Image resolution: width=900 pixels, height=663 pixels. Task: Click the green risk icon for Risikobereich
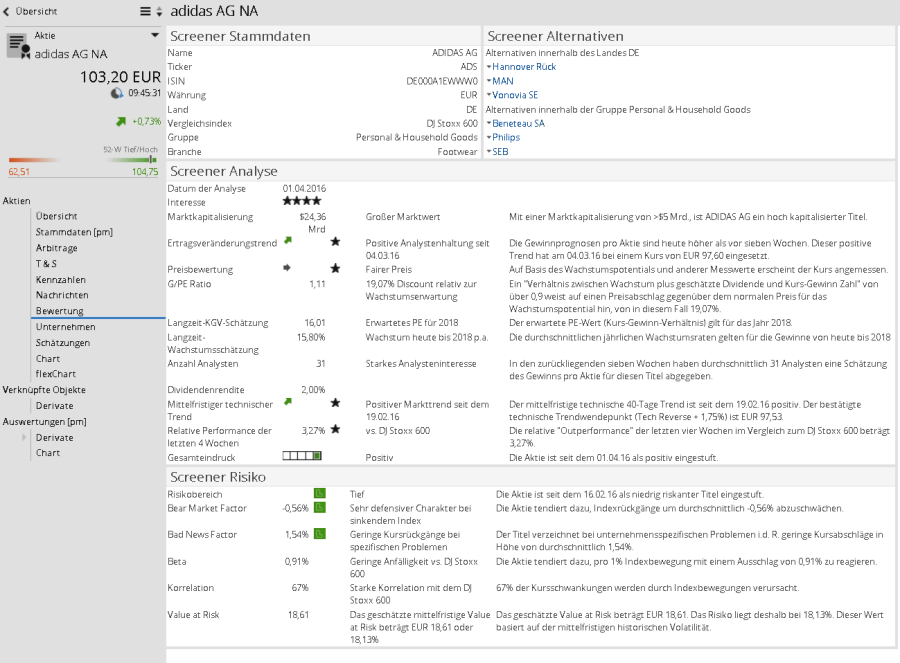coord(319,493)
